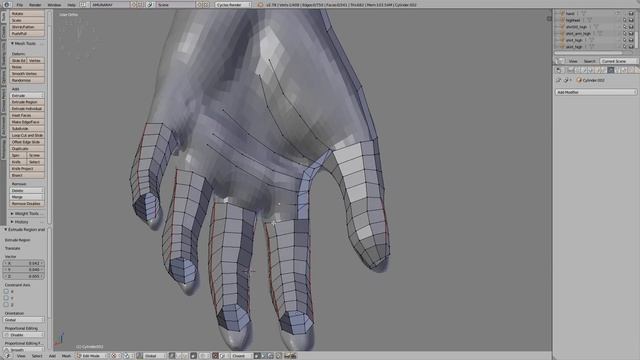Toggle the snap magnet icon in header
Screen dimensions: 640x360
215,356
